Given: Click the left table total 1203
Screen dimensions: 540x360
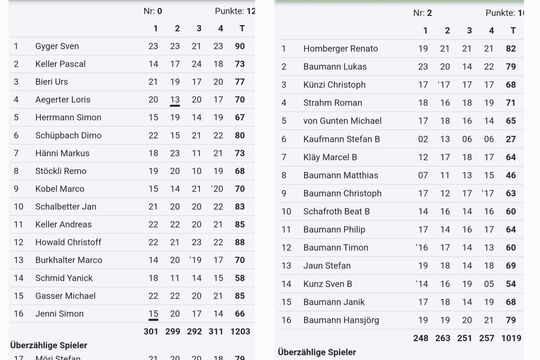Looking at the screenshot, I should point(240,331).
